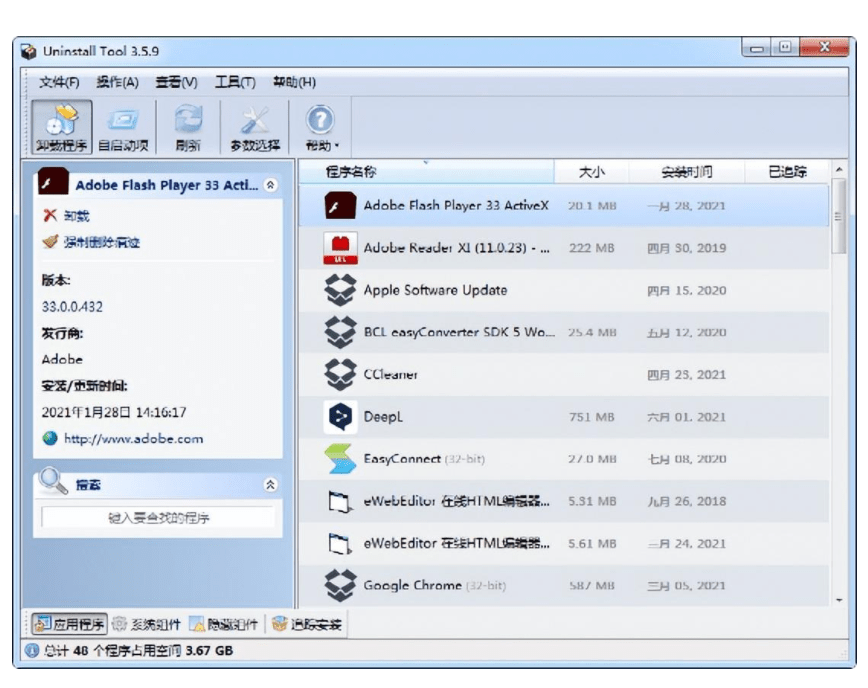
Task: Click the Apple Software Update icon
Action: point(340,290)
